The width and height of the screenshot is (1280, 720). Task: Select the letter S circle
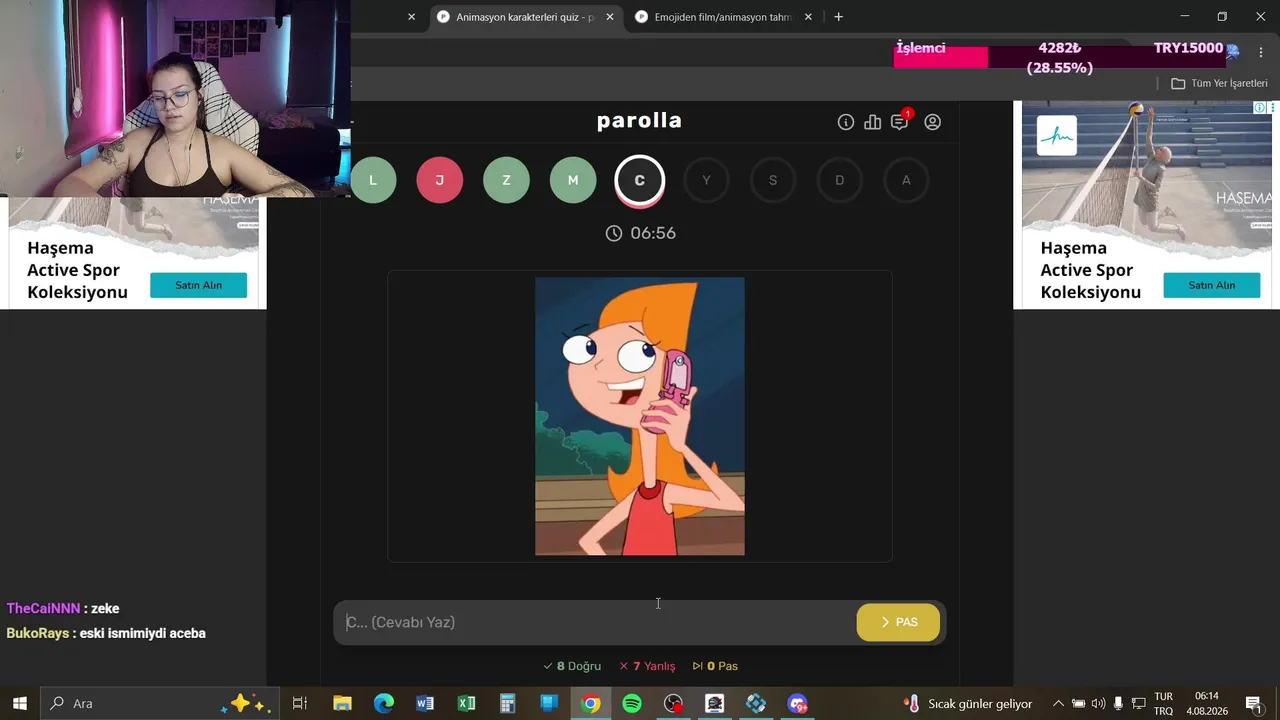(773, 180)
